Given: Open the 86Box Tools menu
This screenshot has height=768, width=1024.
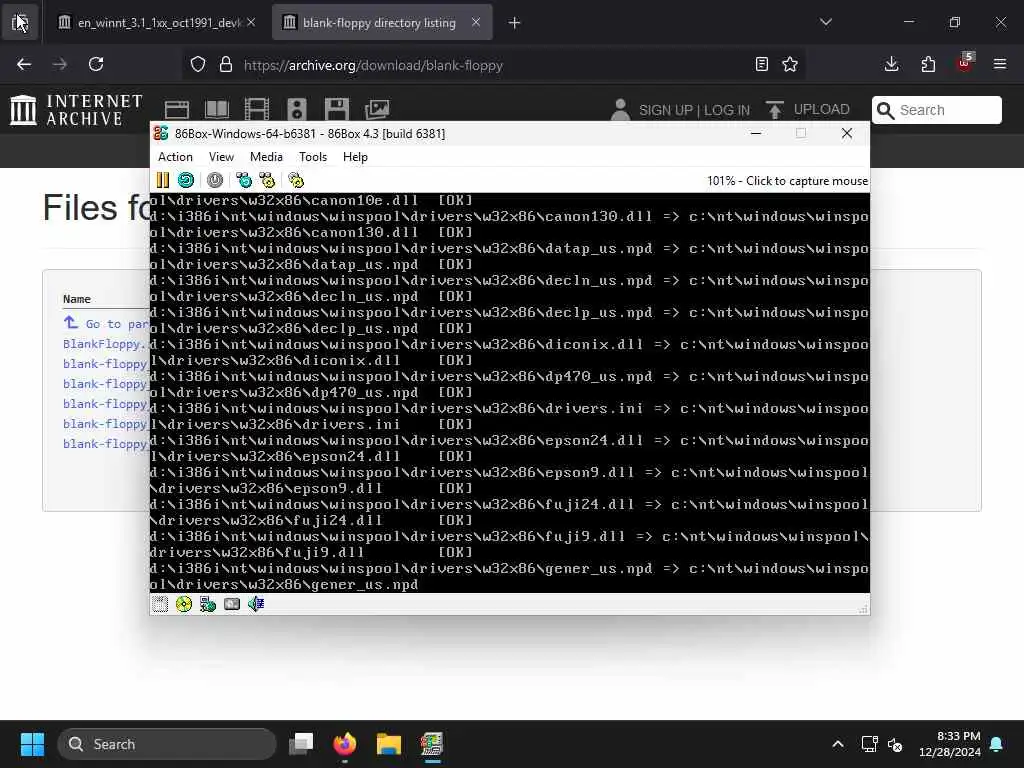Looking at the screenshot, I should pyautogui.click(x=313, y=157).
